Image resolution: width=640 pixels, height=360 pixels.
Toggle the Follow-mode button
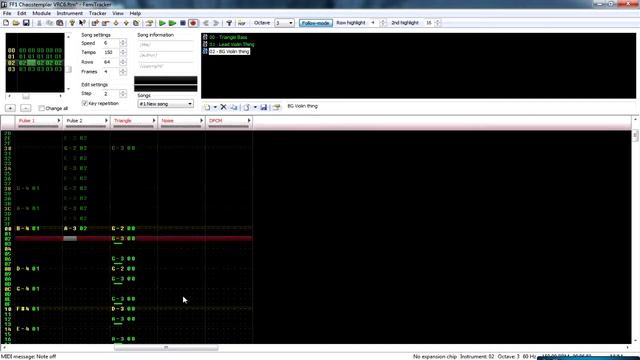(x=316, y=23)
